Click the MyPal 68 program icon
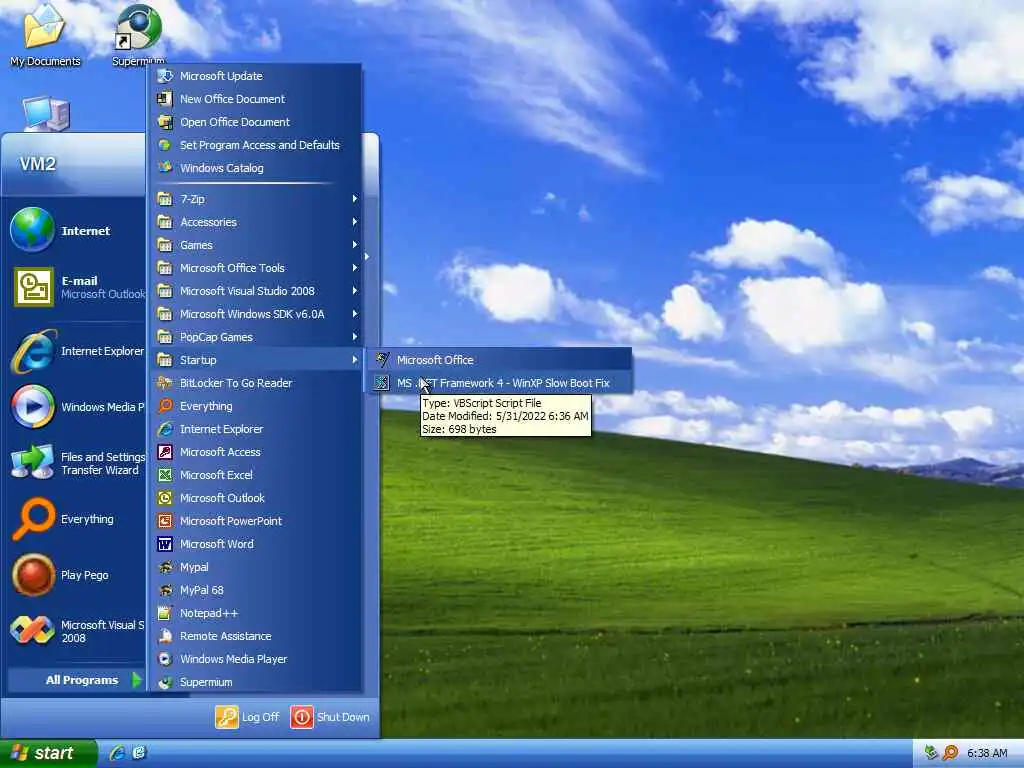 coord(165,590)
